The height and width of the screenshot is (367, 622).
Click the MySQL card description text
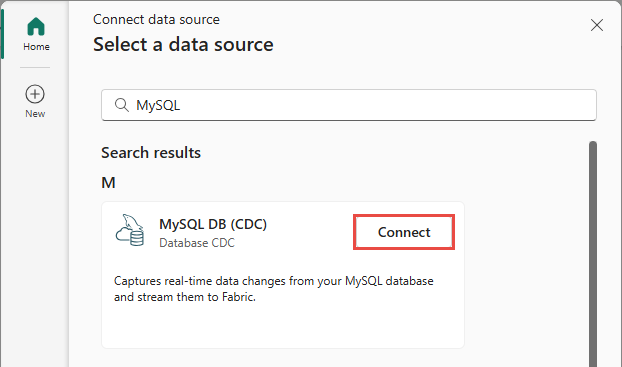(x=273, y=289)
